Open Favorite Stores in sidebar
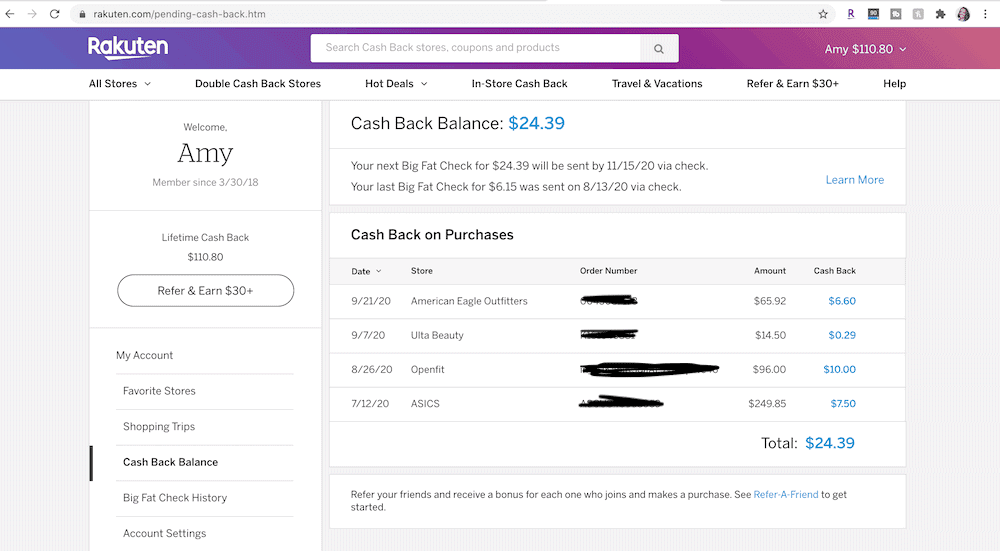The height and width of the screenshot is (551, 1000). tap(159, 391)
